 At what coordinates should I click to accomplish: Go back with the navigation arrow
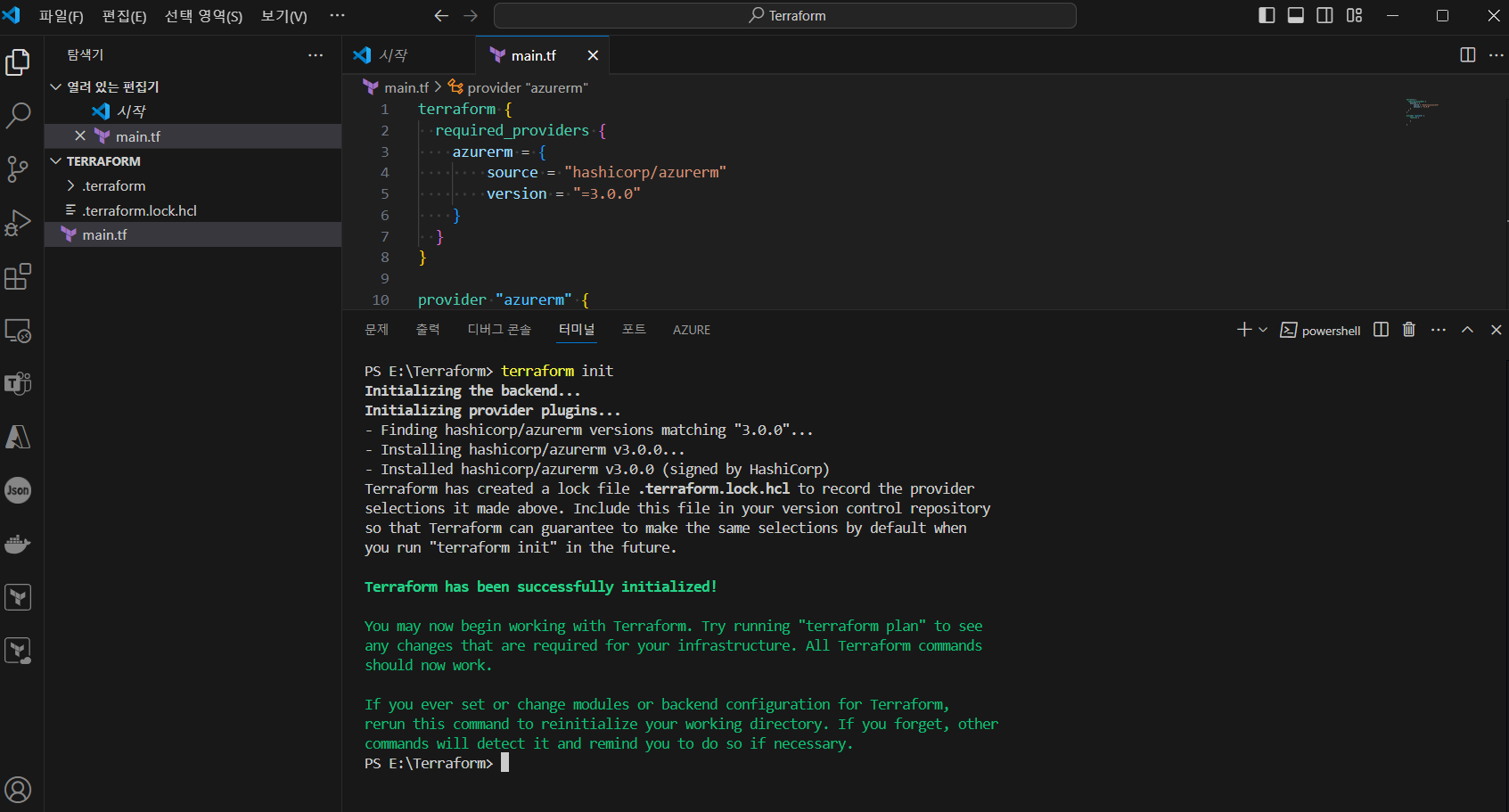tap(441, 16)
